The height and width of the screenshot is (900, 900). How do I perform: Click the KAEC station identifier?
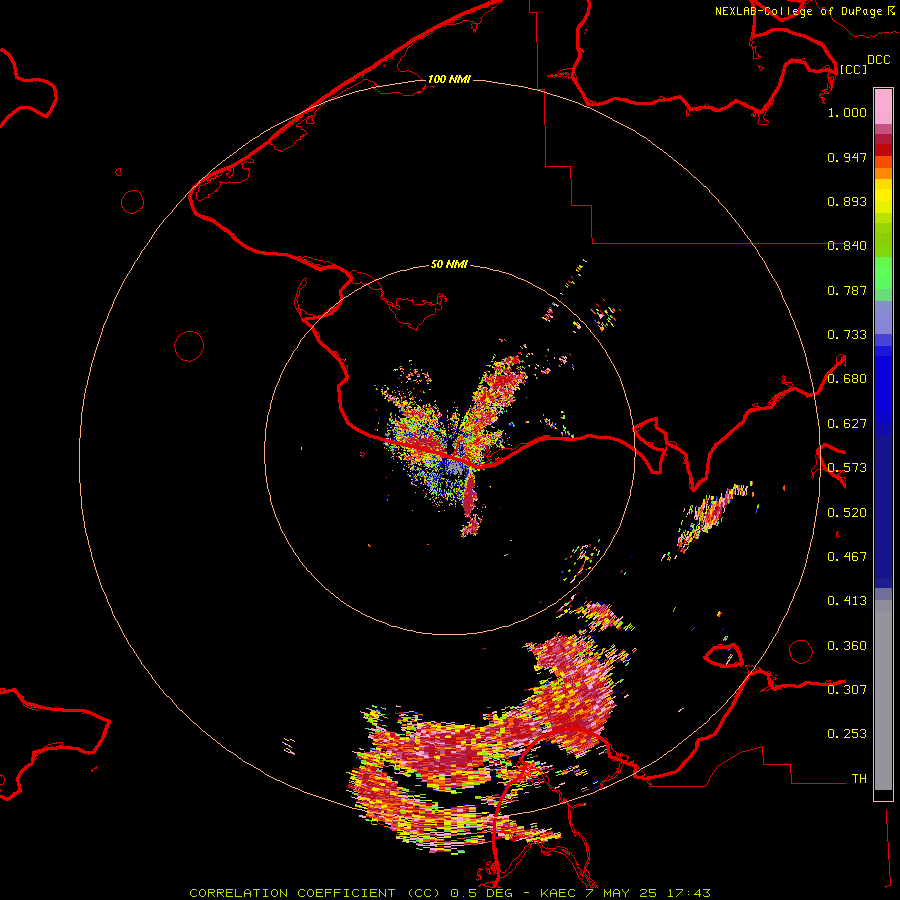[x=557, y=893]
